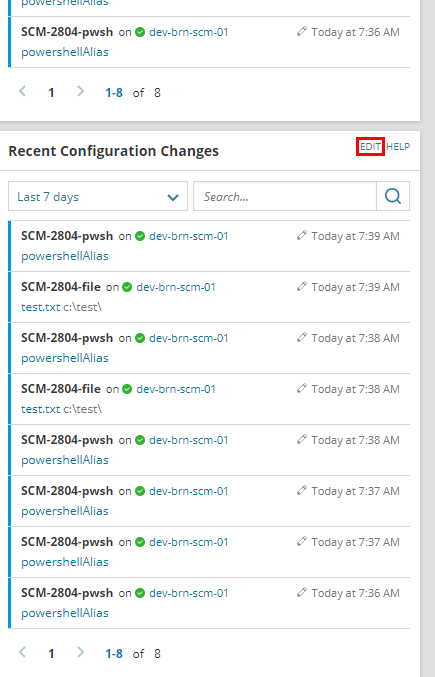435x677 pixels.
Task: Click pencil icon on 7:39 AM pwsh entry
Action: [x=302, y=235]
